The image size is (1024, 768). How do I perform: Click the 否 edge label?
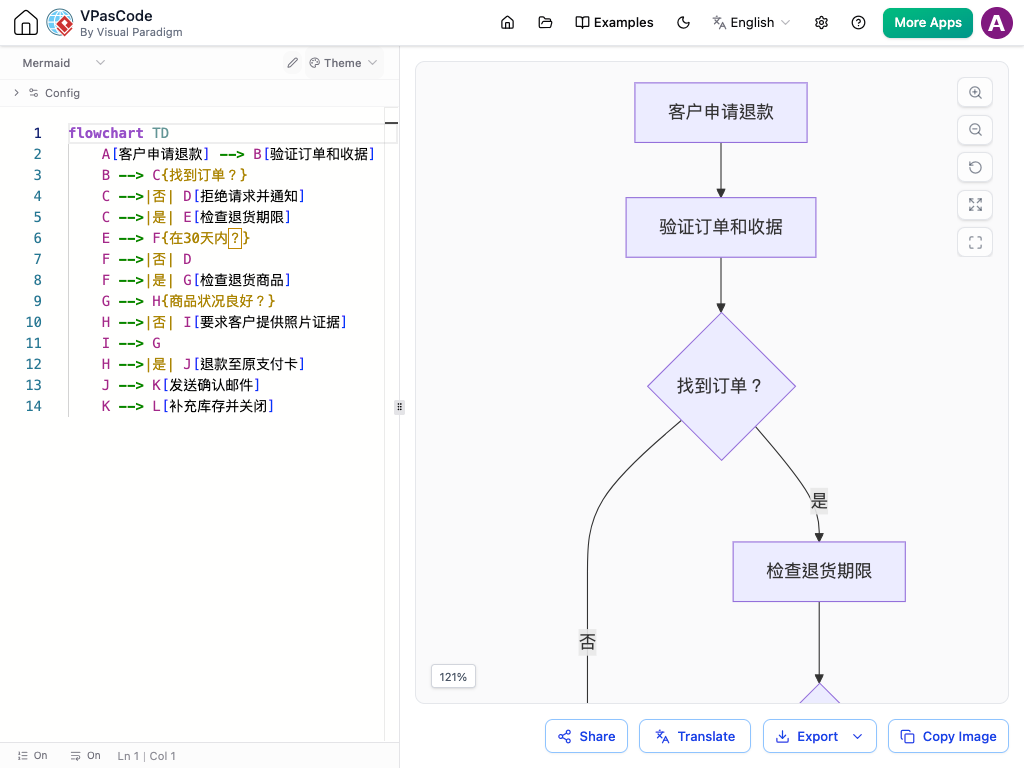(x=588, y=642)
